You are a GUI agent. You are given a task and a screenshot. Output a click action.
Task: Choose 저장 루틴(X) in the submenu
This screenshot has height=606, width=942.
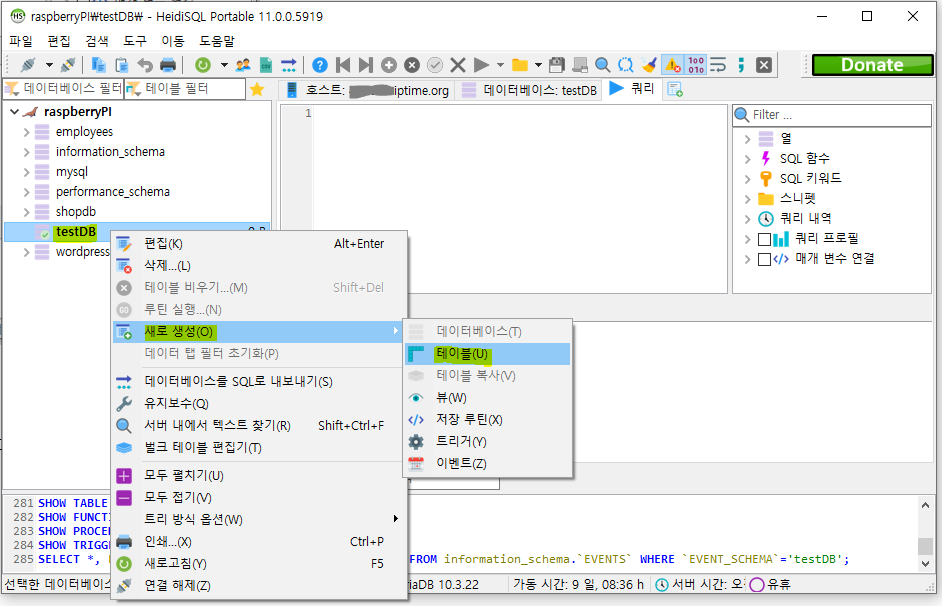click(x=487, y=419)
